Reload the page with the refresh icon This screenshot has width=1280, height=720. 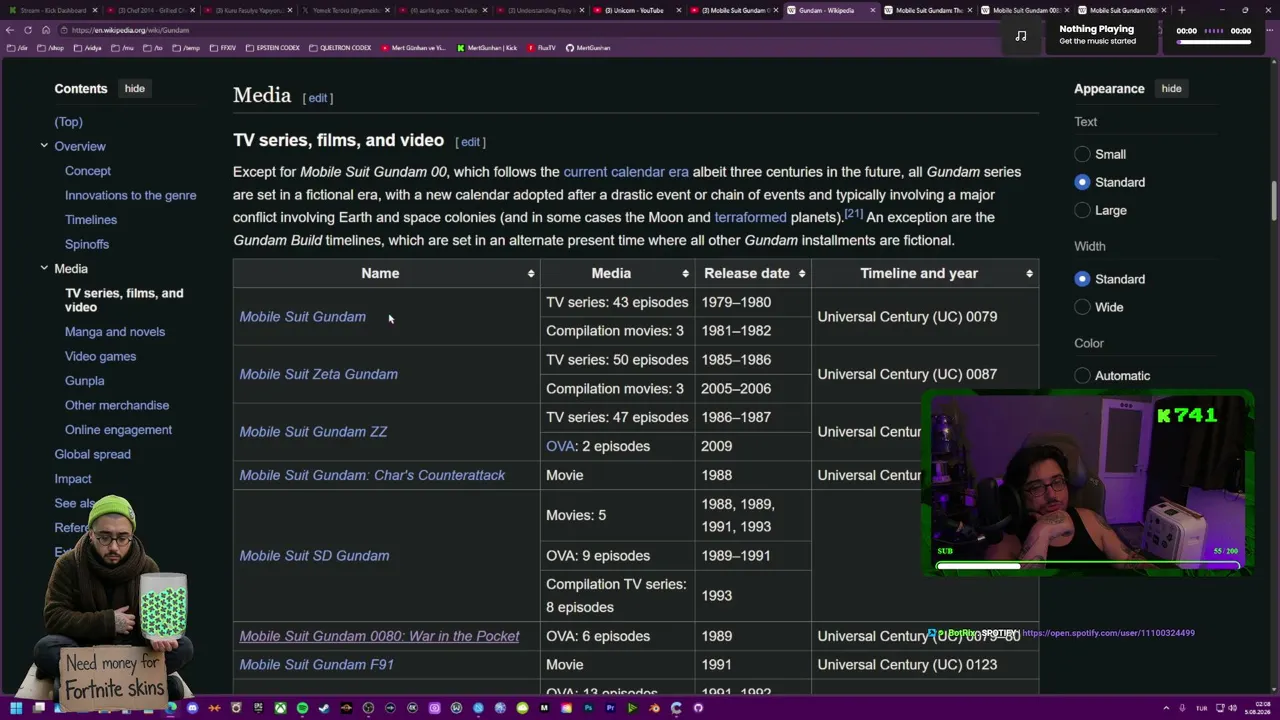pyautogui.click(x=28, y=30)
